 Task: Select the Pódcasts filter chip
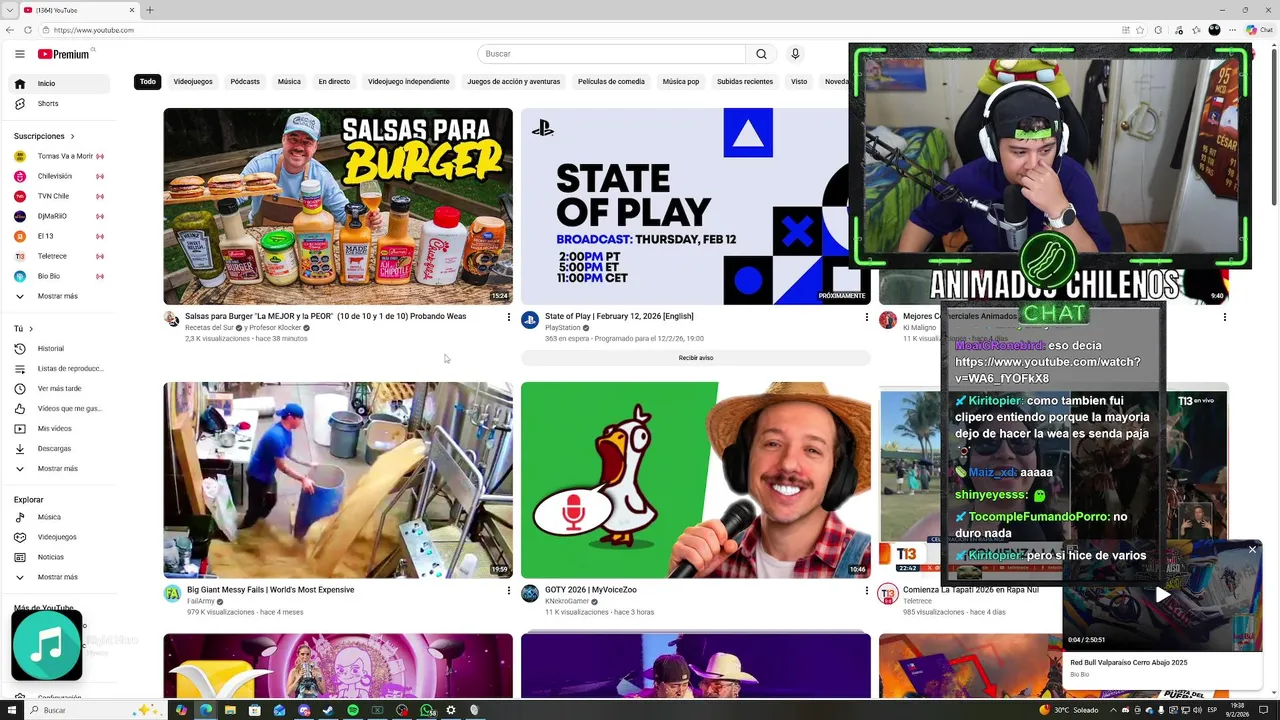pyautogui.click(x=245, y=82)
